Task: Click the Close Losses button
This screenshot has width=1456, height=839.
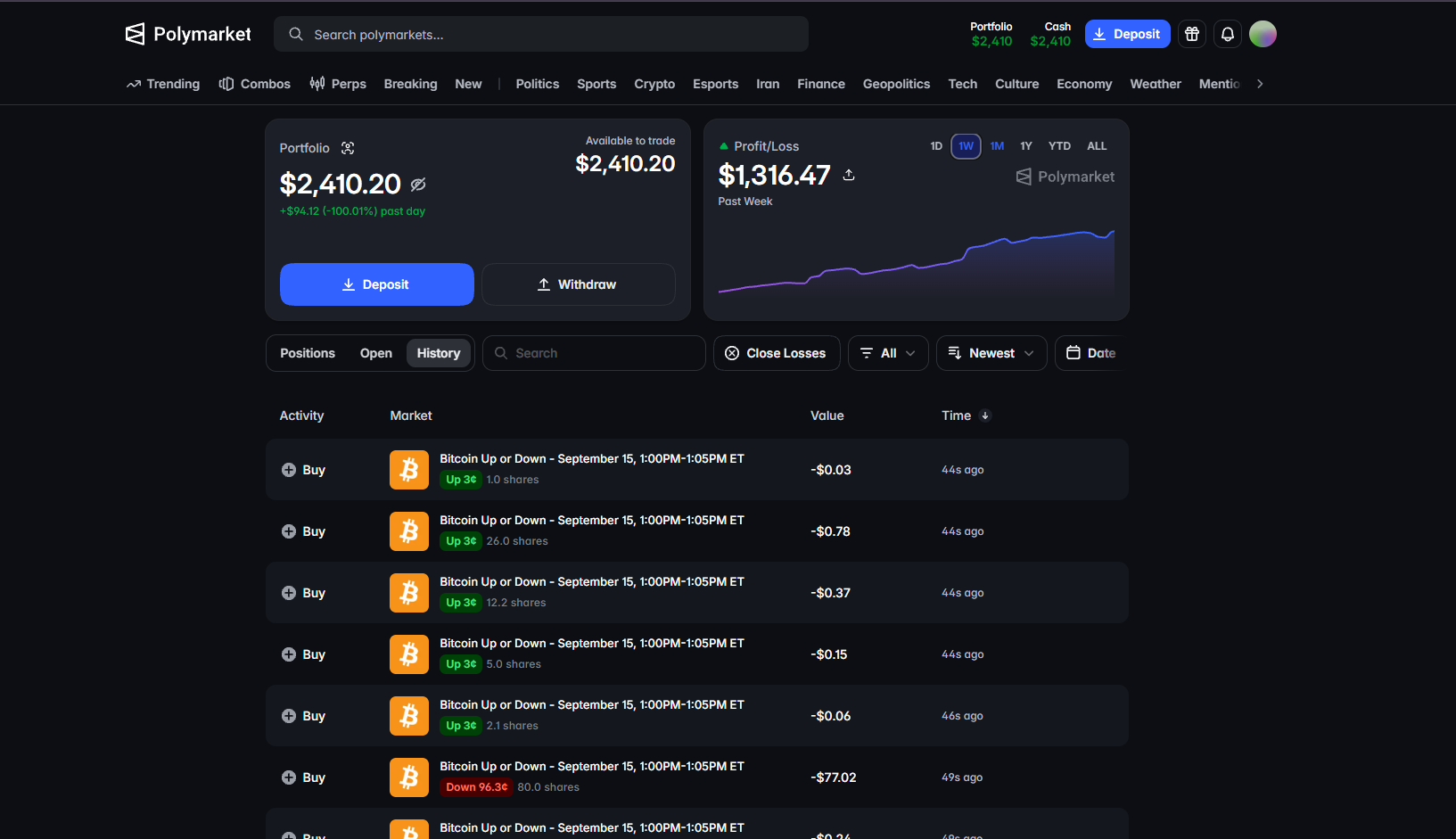Action: [777, 353]
